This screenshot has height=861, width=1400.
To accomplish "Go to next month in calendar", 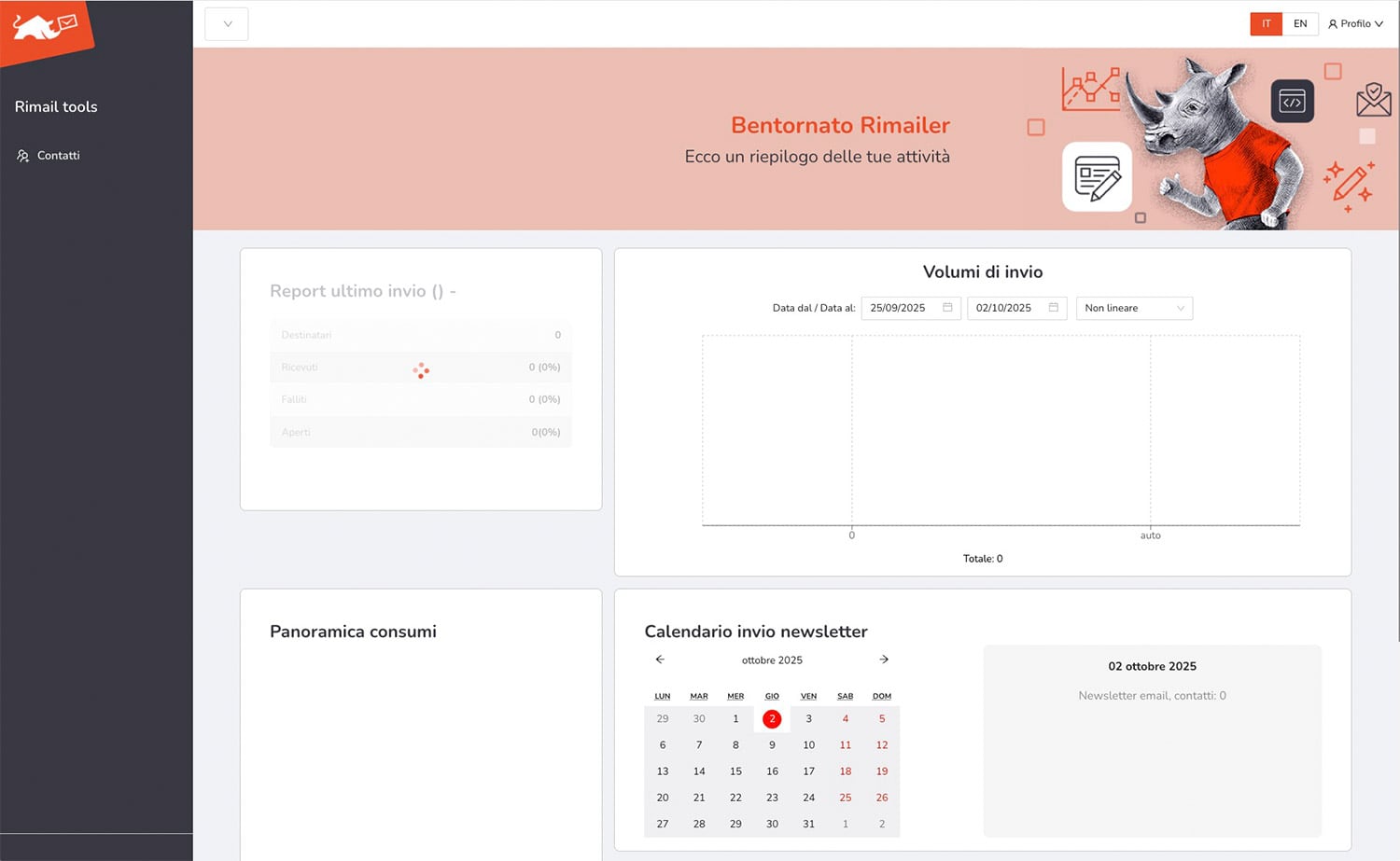I will pos(883,660).
